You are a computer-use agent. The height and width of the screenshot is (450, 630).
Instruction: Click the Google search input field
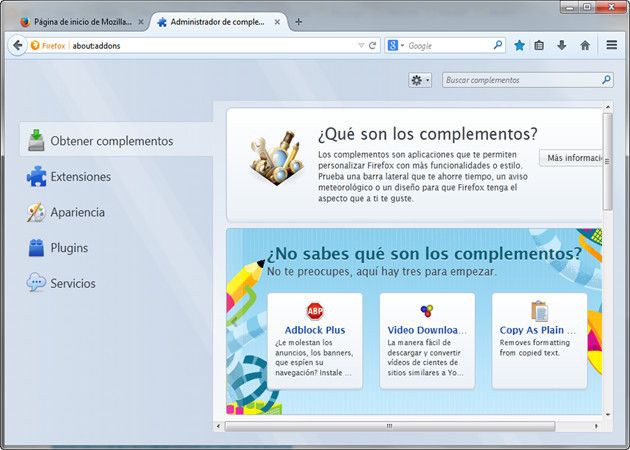click(449, 45)
